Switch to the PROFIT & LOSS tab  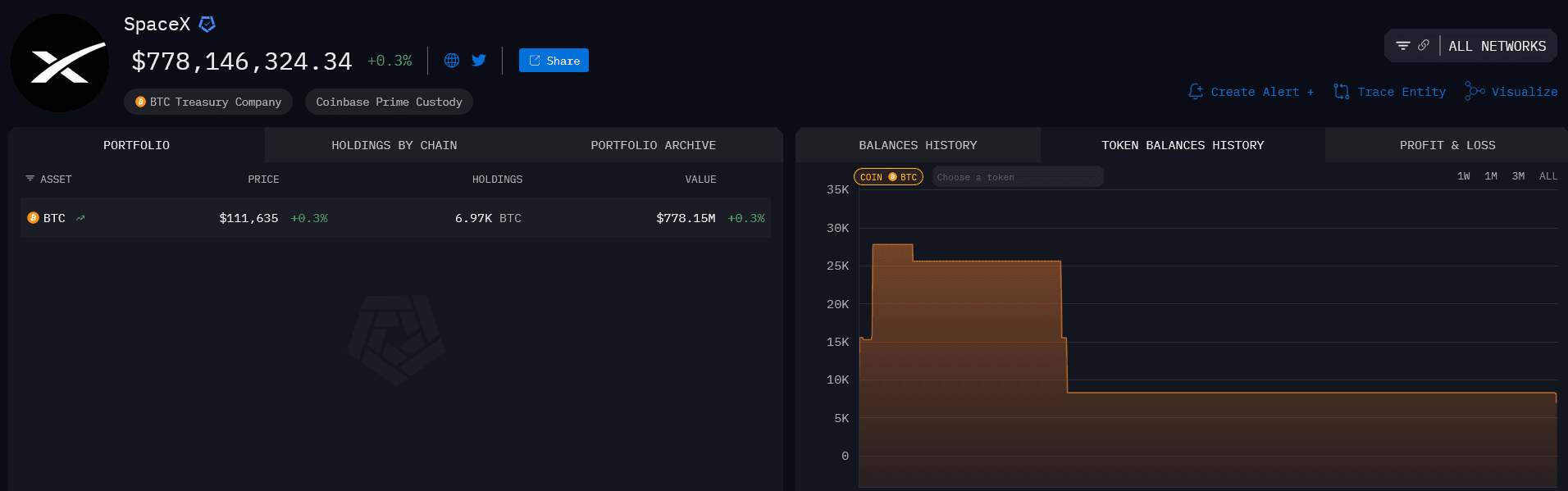pyautogui.click(x=1447, y=145)
